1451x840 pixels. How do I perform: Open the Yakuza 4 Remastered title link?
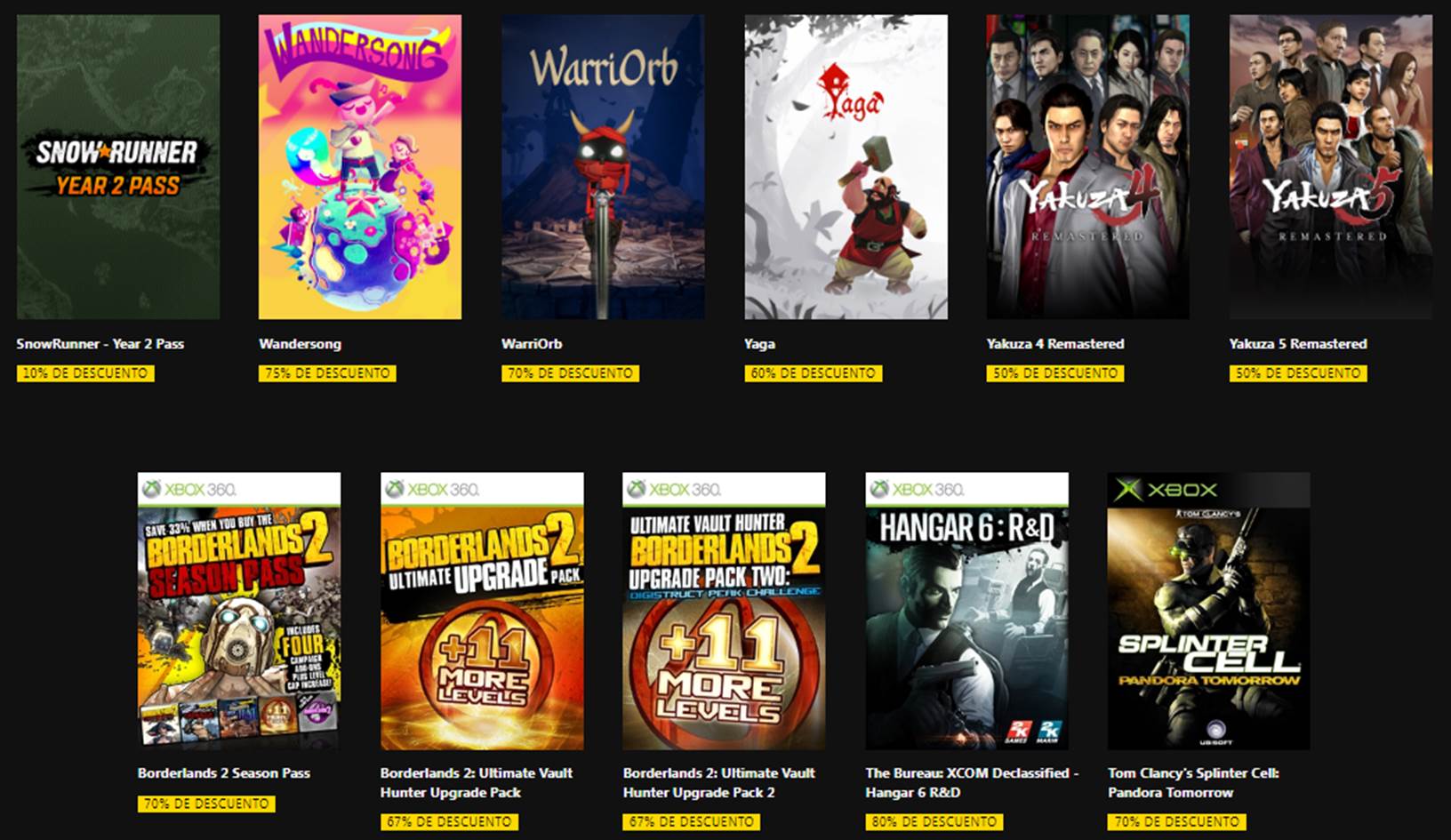1055,344
